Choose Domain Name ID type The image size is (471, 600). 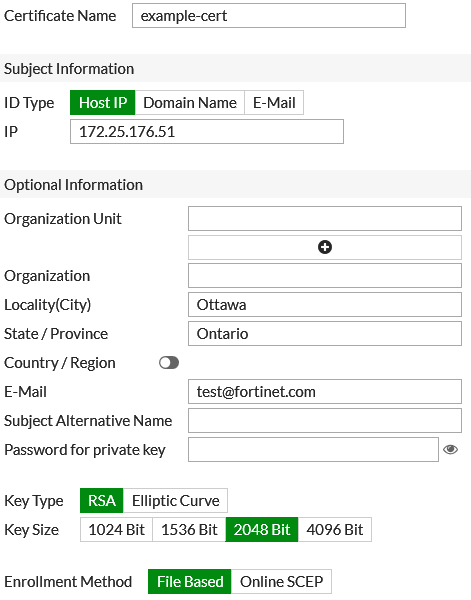[x=190, y=103]
